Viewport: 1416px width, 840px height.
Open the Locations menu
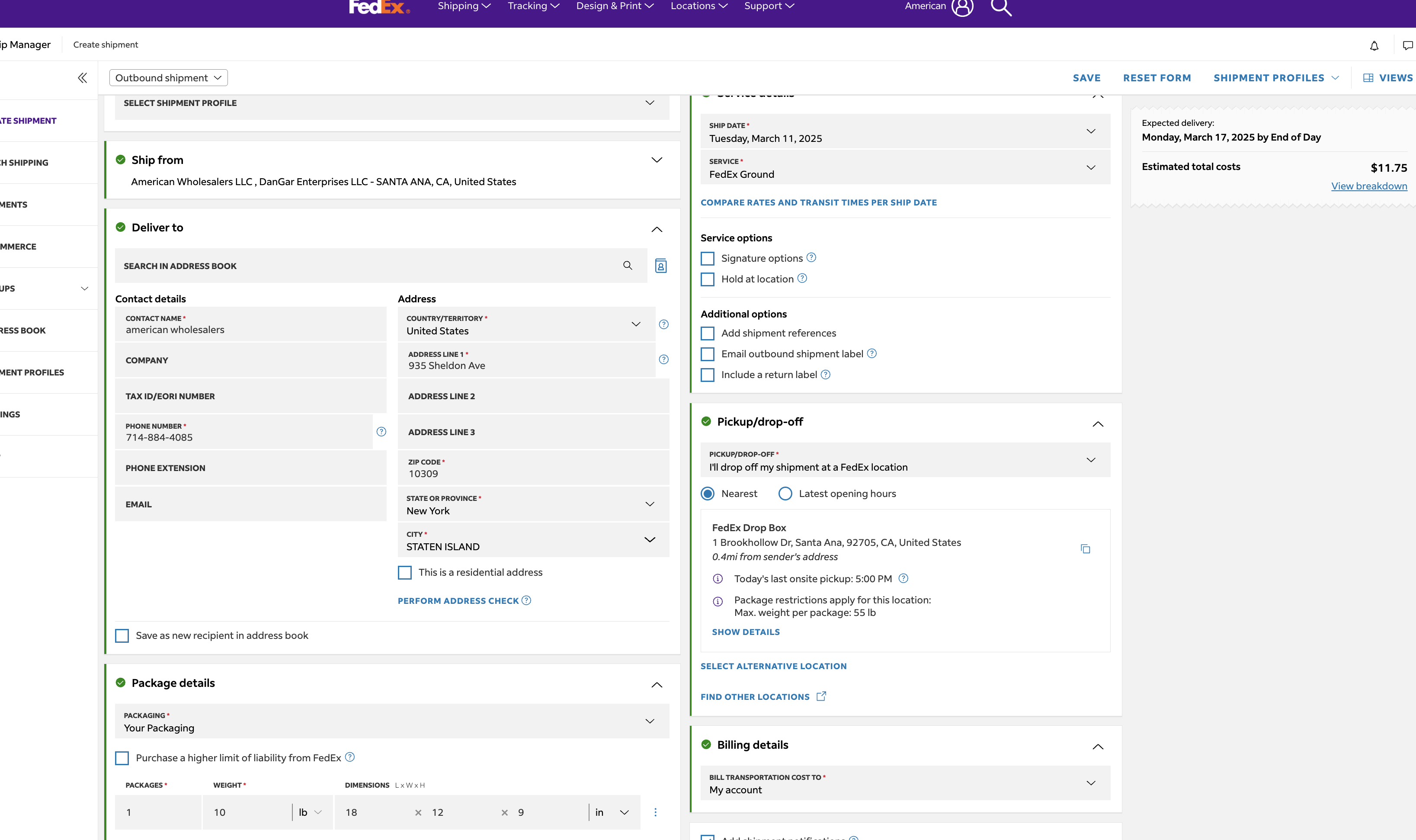coord(699,6)
